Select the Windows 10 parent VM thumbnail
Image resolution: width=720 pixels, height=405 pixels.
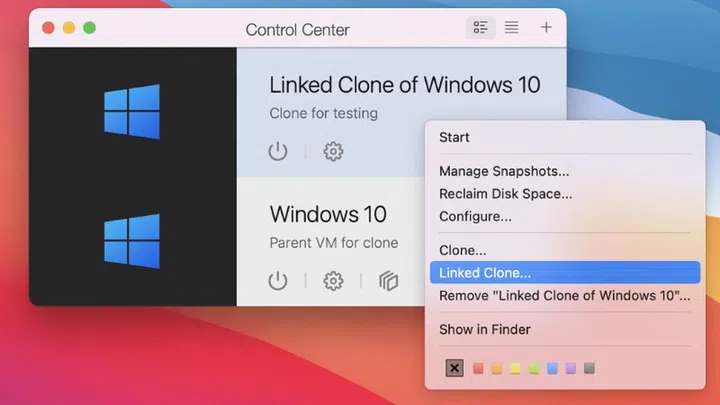[132, 240]
